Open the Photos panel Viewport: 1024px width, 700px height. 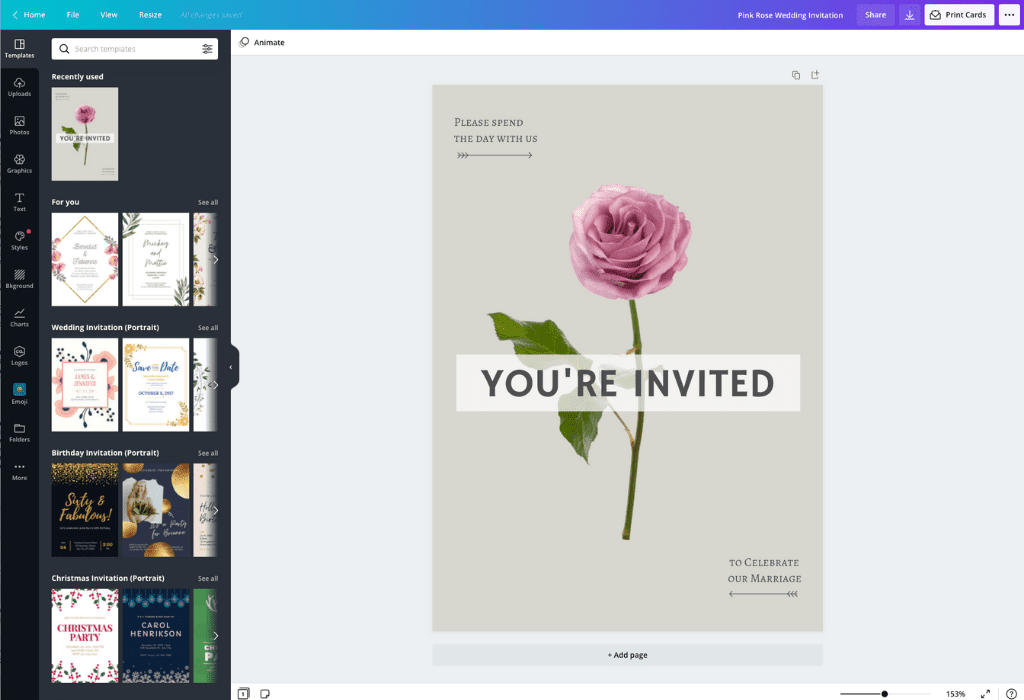pyautogui.click(x=20, y=126)
